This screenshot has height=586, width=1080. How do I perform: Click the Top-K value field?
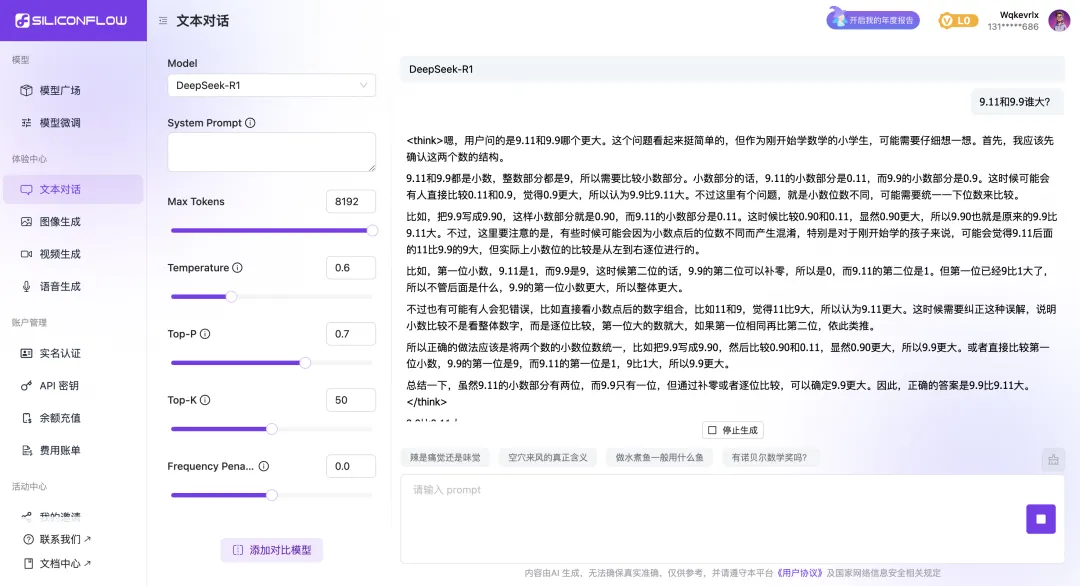pyautogui.click(x=351, y=400)
